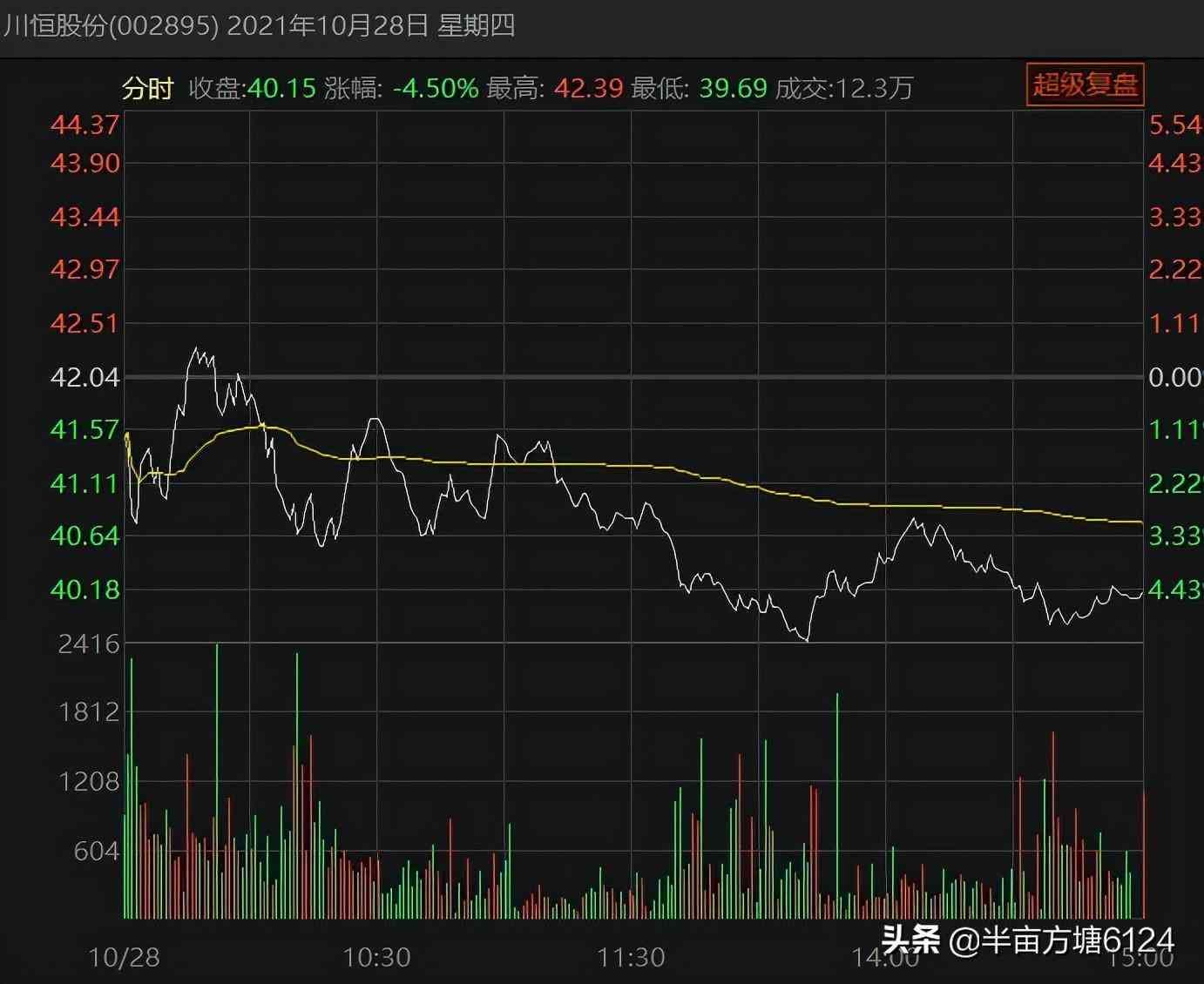Click the 5.54 percent label at top right
This screenshot has width=1204, height=984.
[1174, 125]
